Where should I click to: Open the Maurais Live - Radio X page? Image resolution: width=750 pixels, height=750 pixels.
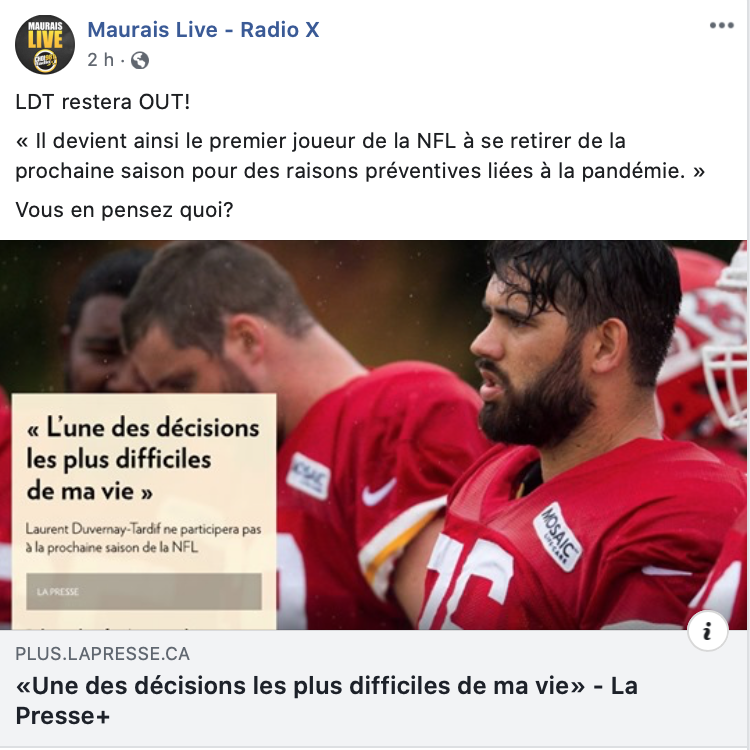(x=203, y=30)
